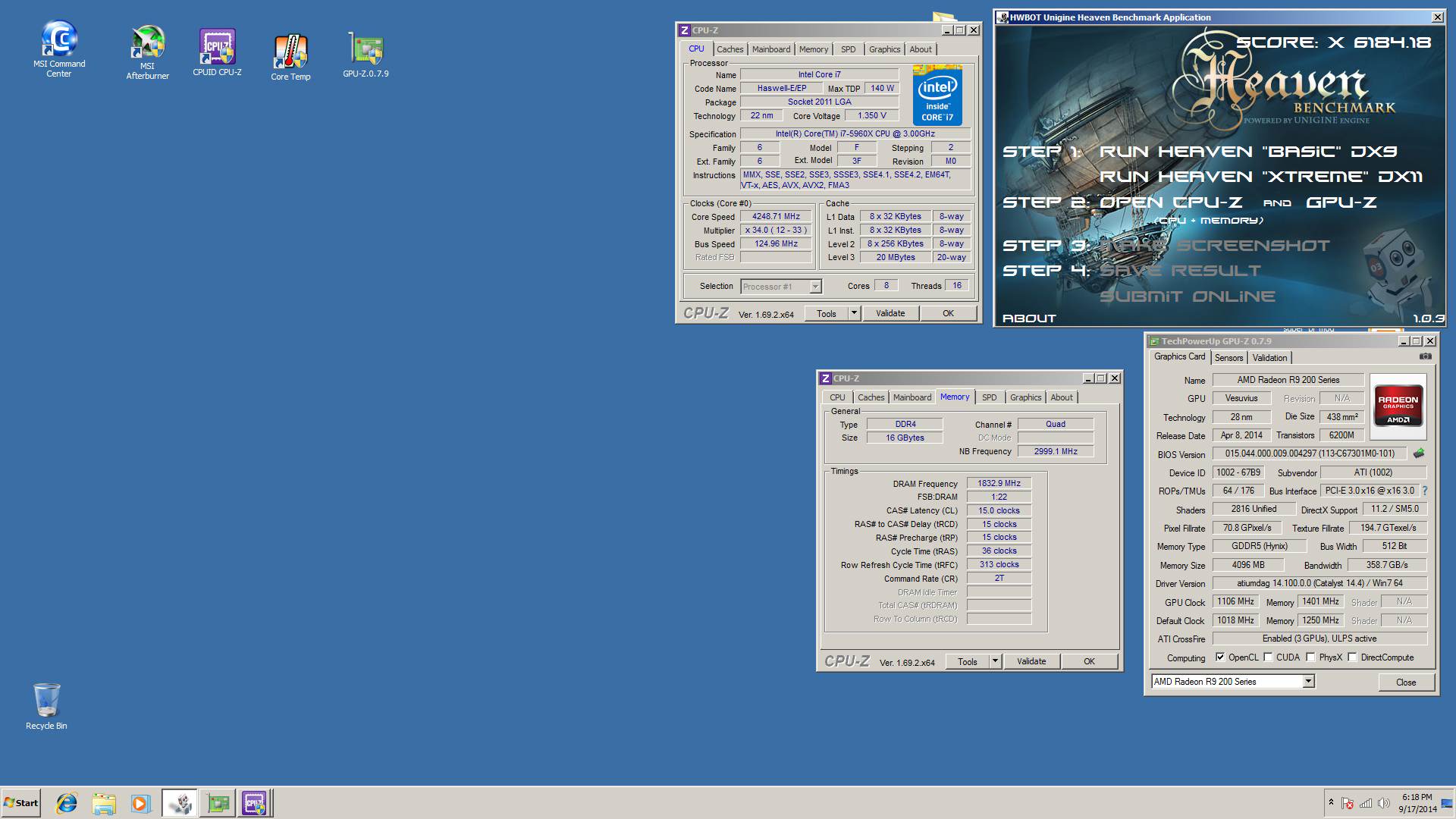Switch to SPD tab in CPU-Z processor window

pos(848,49)
